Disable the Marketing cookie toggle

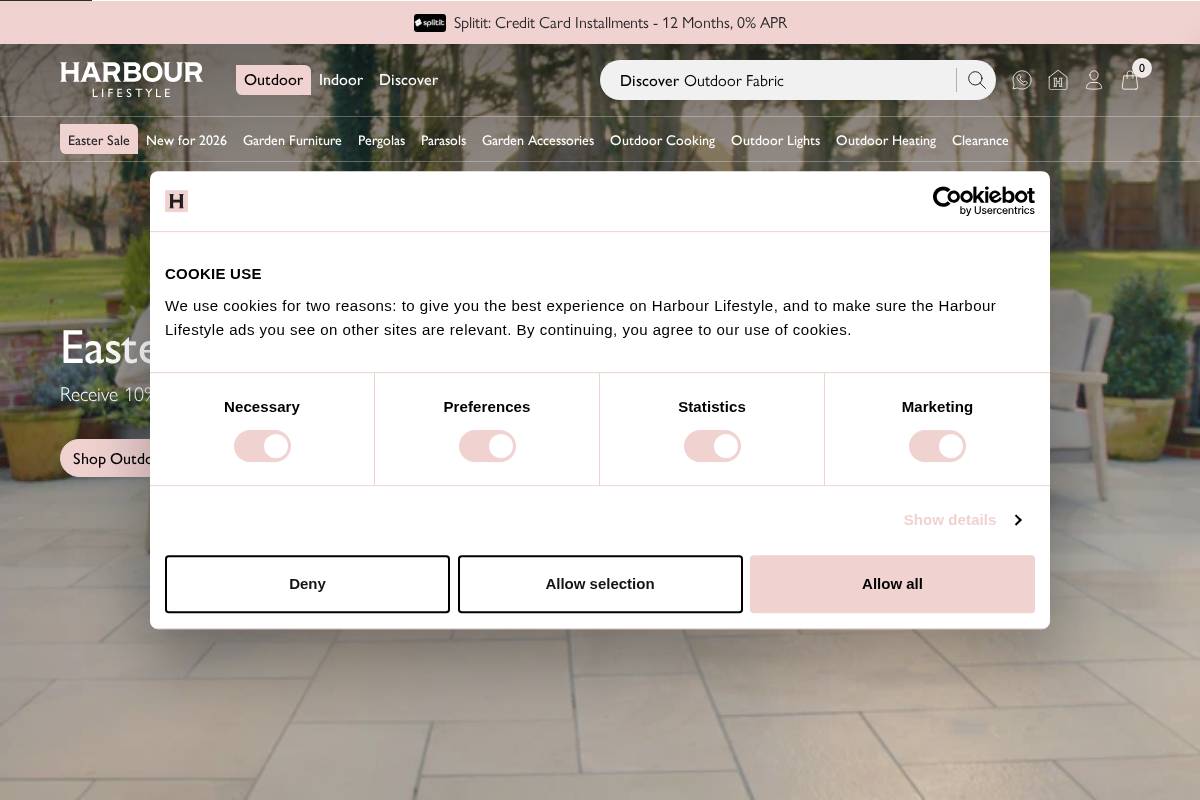tap(937, 446)
